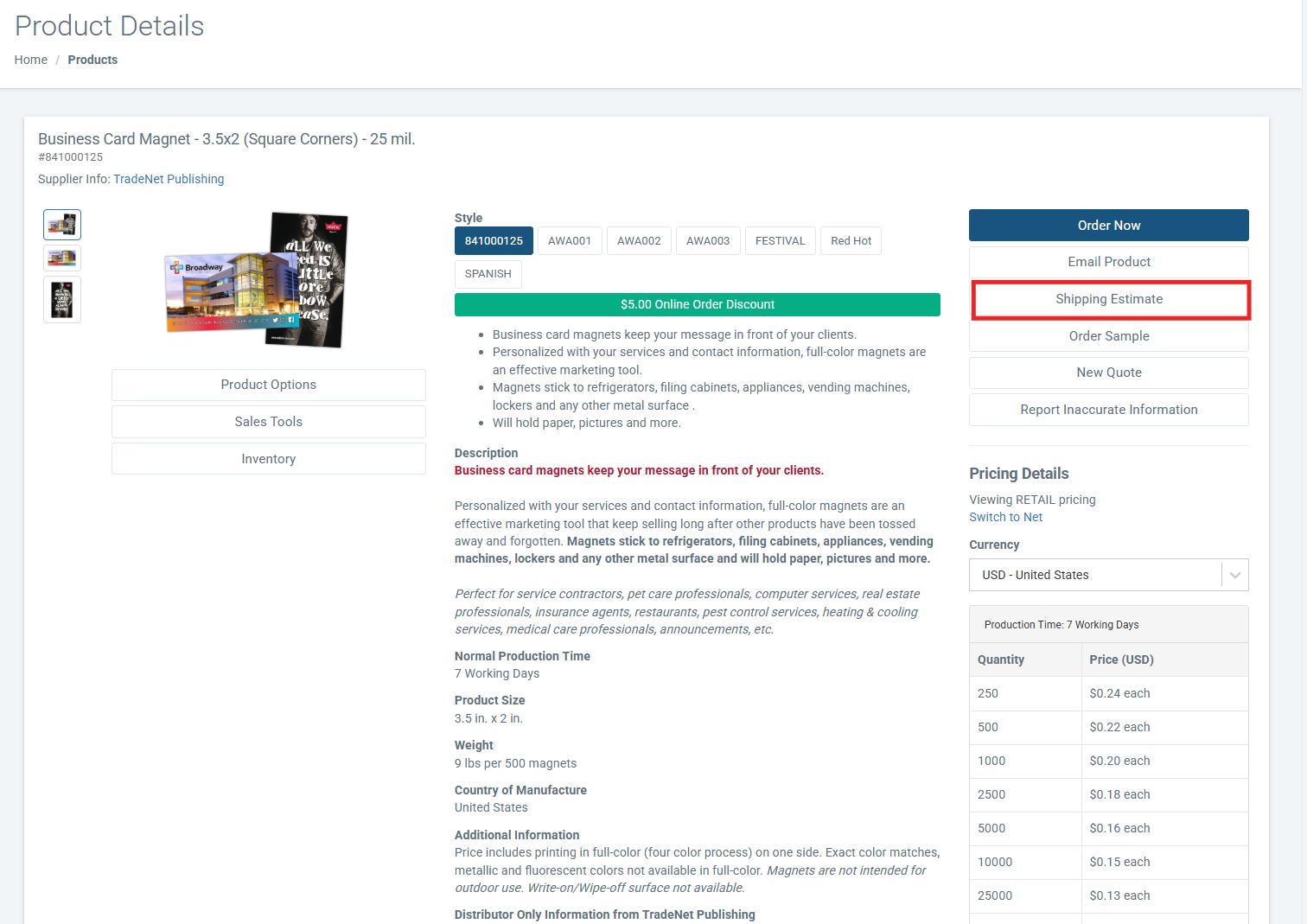Click the United States country of manufacture value
1307x924 pixels.
pyautogui.click(x=491, y=807)
